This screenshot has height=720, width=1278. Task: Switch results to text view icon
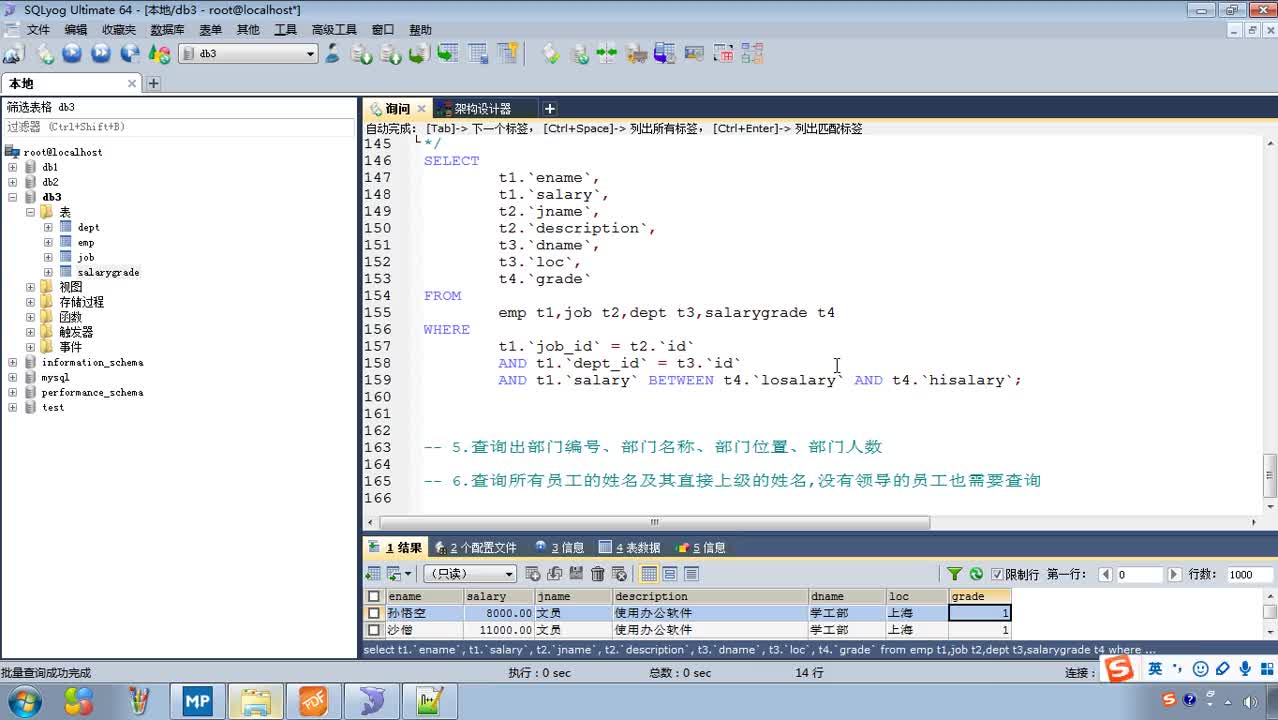pos(691,574)
